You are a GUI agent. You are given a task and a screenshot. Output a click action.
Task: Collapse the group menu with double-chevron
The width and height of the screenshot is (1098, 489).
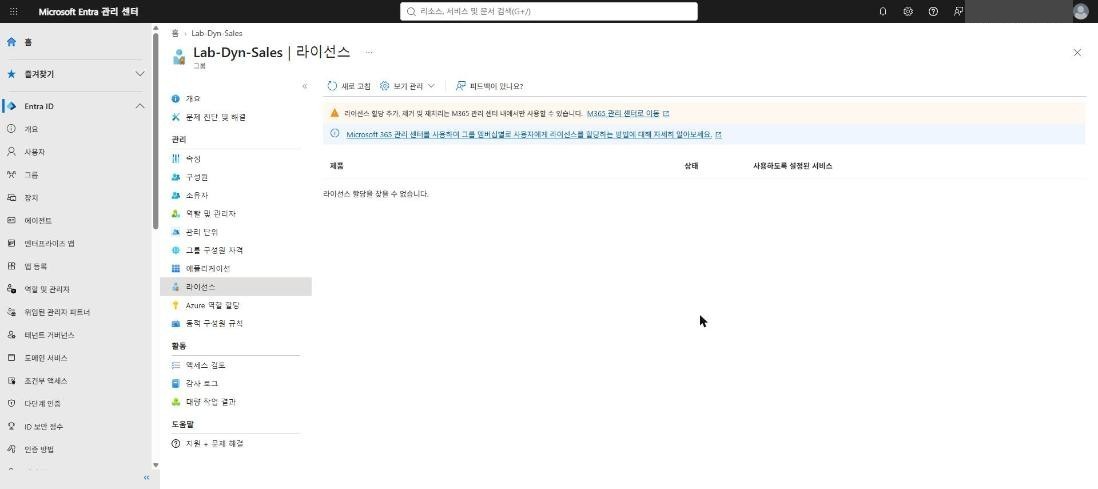coord(305,86)
